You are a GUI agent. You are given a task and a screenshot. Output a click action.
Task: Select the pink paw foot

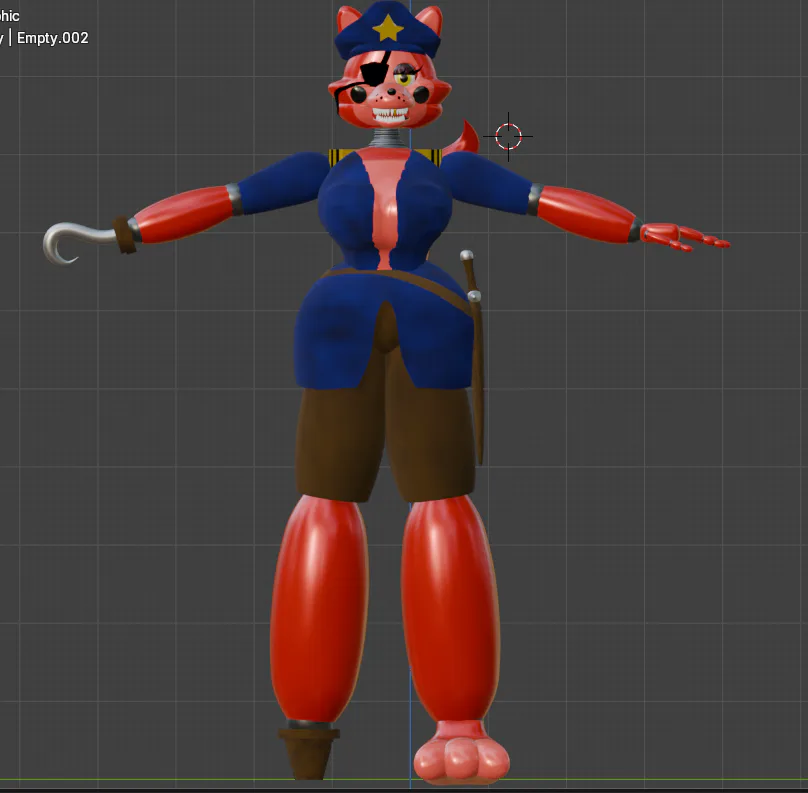[462, 755]
